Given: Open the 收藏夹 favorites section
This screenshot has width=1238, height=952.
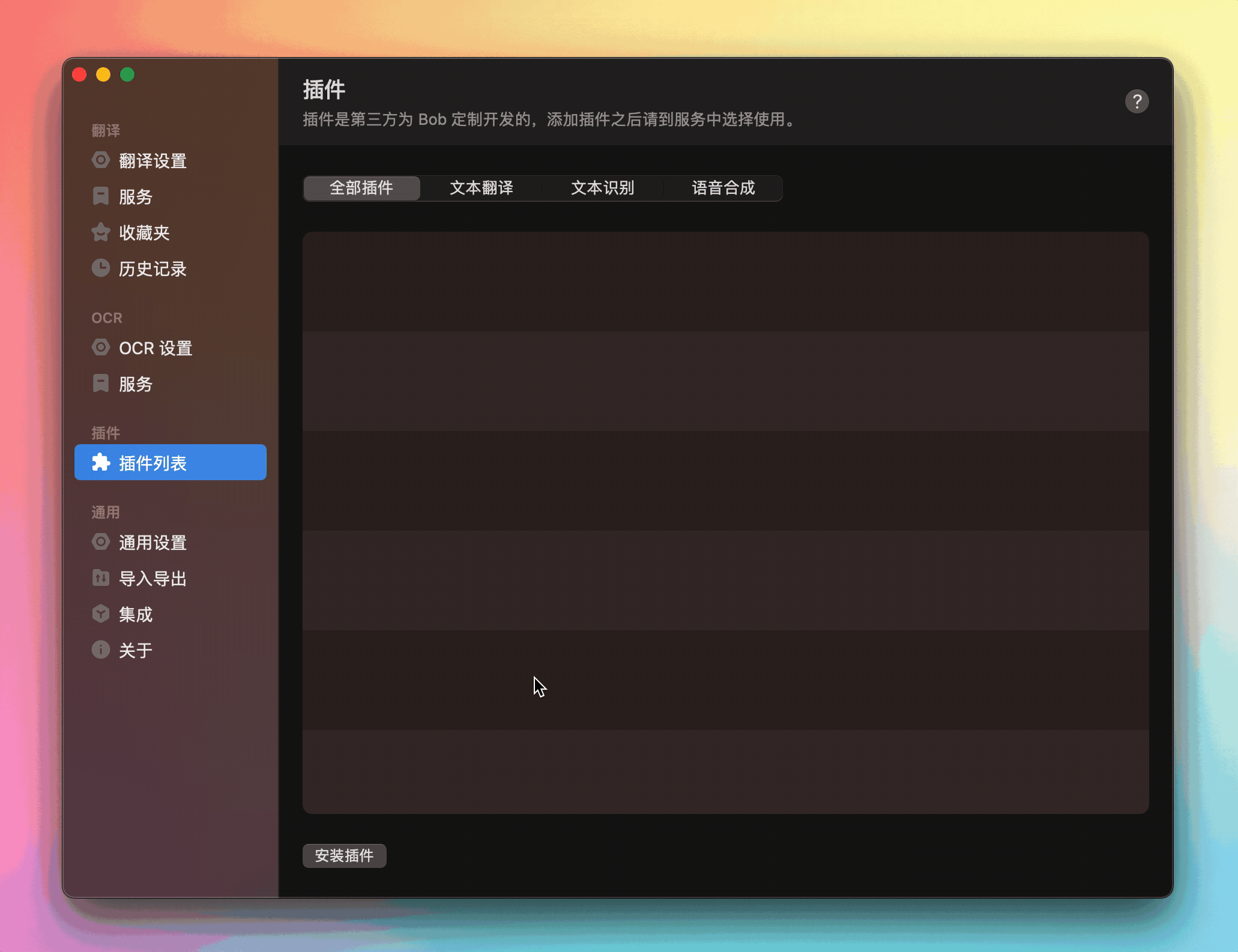Looking at the screenshot, I should coord(144,233).
